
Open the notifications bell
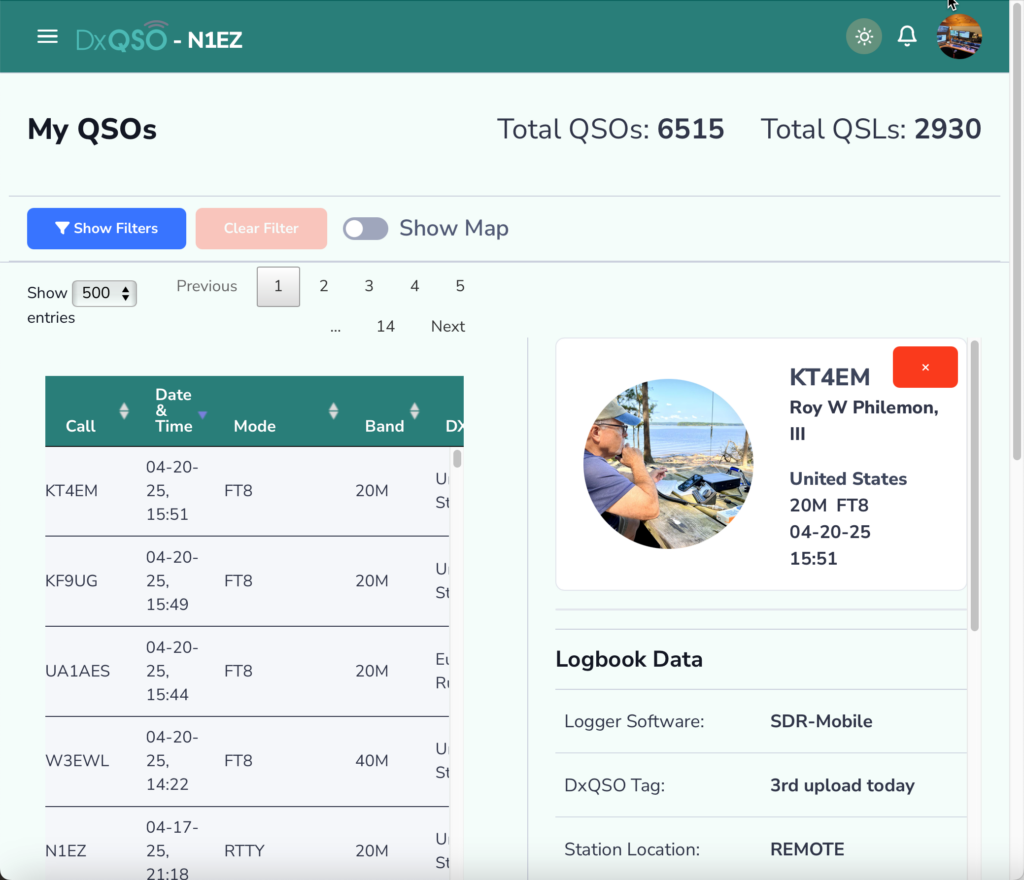(x=906, y=37)
